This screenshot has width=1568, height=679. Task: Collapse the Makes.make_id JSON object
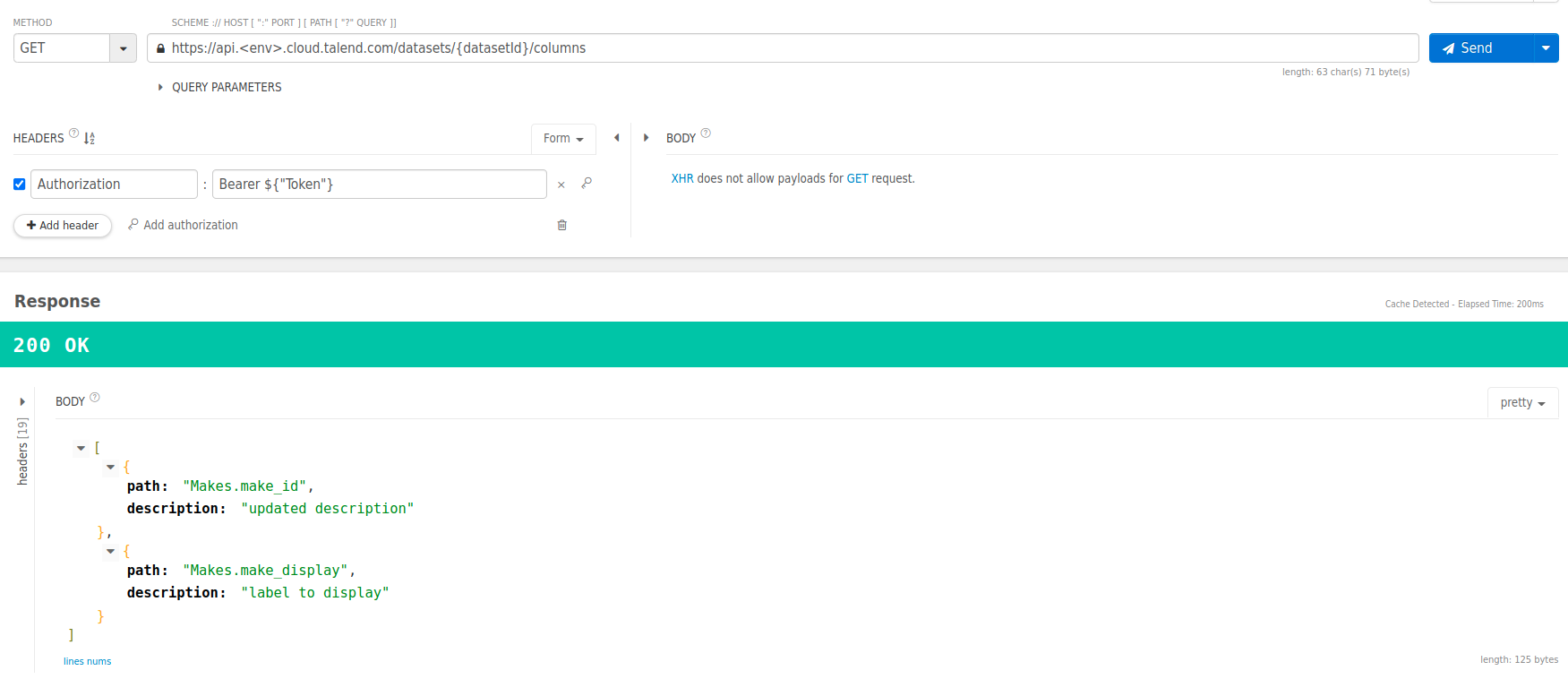[110, 468]
